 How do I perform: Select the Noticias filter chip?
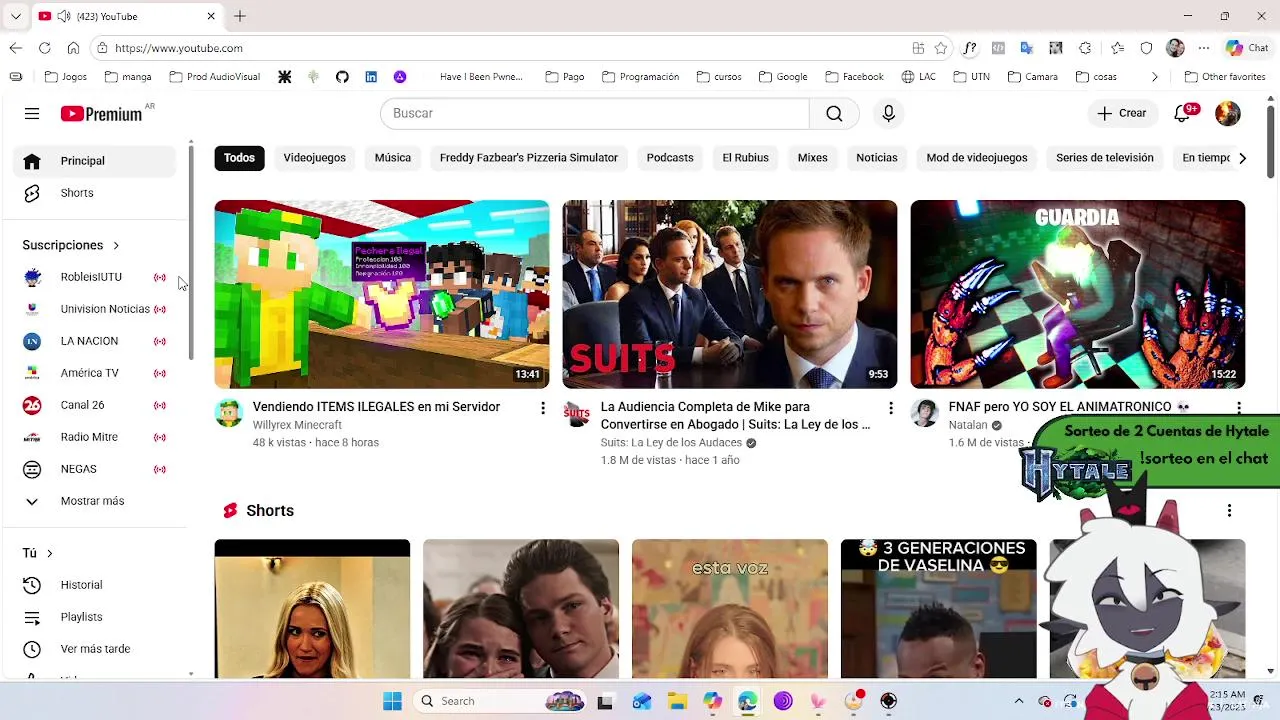point(877,158)
